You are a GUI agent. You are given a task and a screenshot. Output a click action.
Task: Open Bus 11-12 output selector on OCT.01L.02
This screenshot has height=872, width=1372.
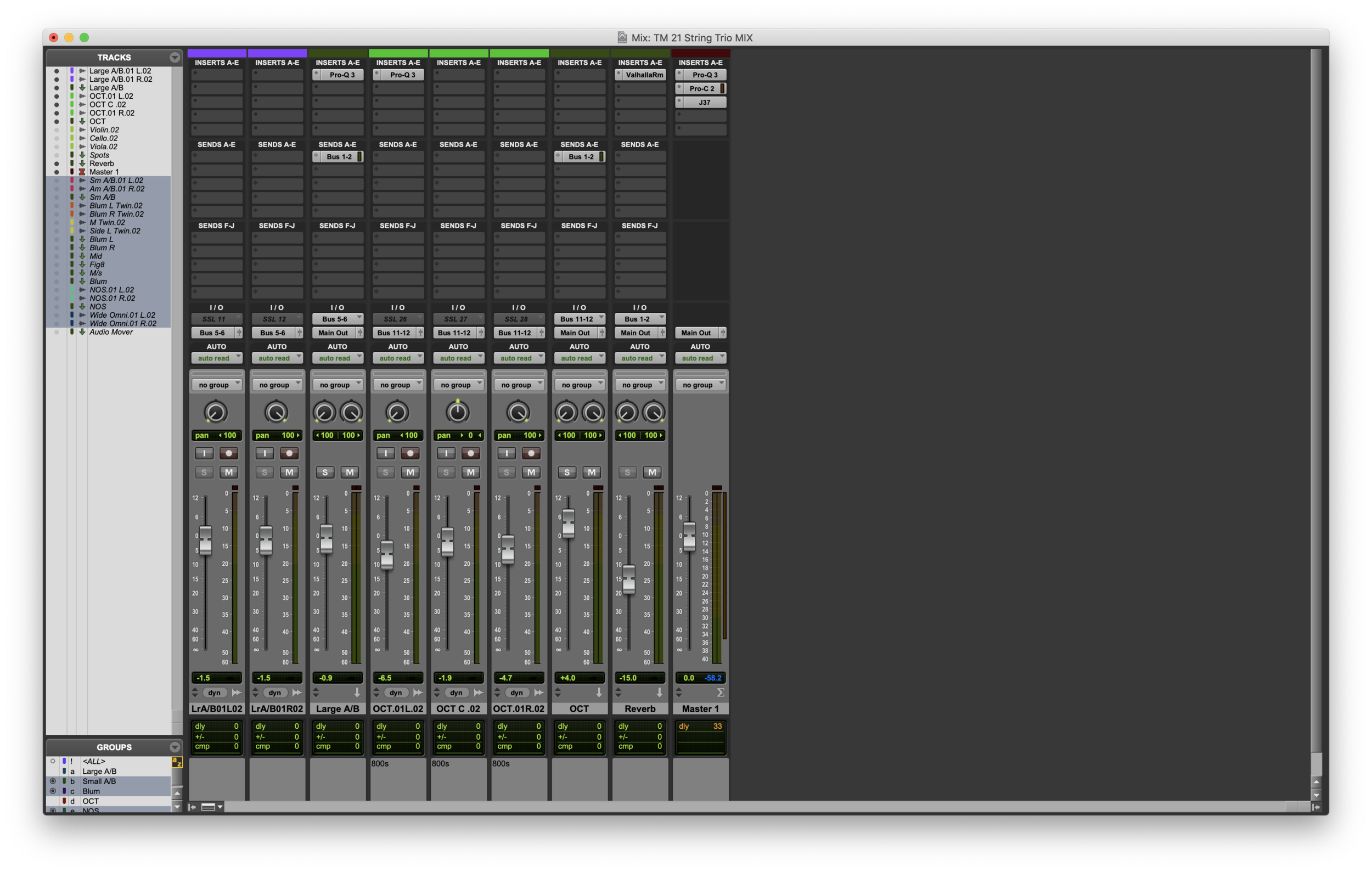pos(394,333)
